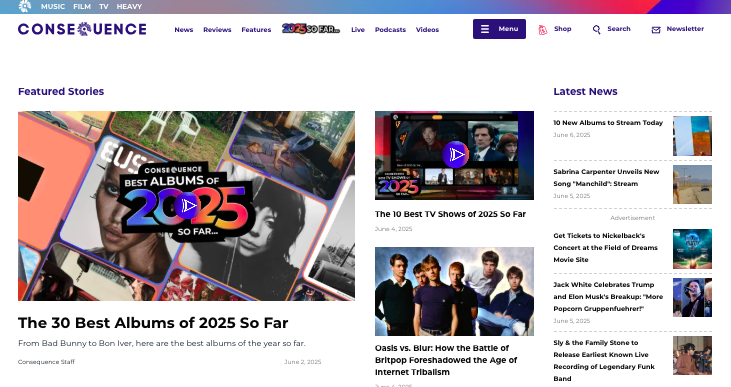
Task: Select the MUSIC tab in top bar
Action: tap(53, 7)
